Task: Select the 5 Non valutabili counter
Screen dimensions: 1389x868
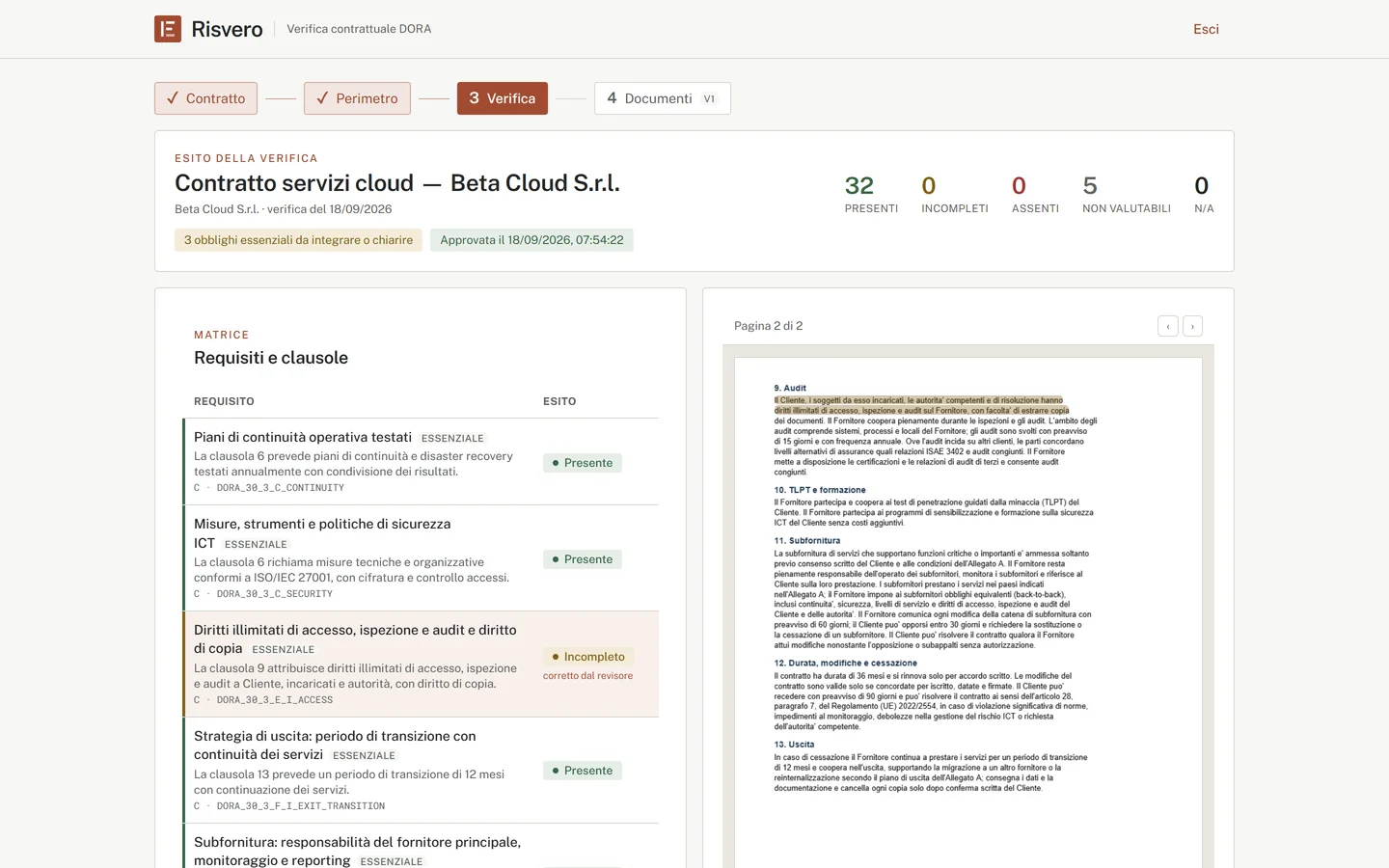Action: [1127, 194]
